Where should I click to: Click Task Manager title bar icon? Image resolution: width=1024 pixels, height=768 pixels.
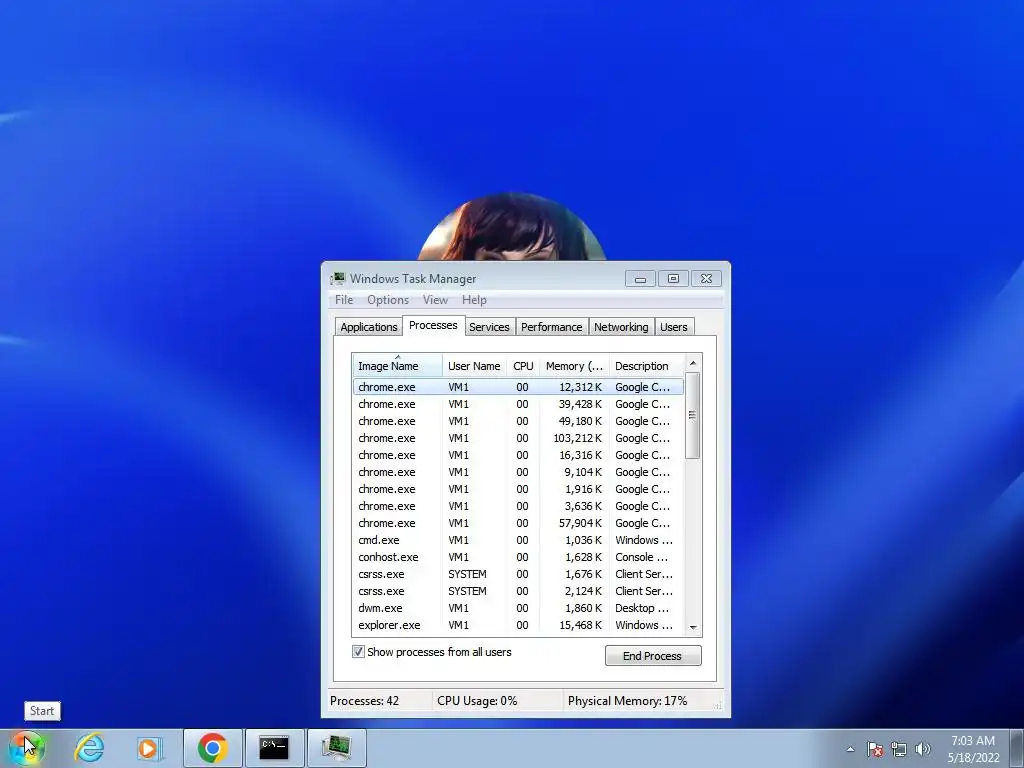click(338, 278)
